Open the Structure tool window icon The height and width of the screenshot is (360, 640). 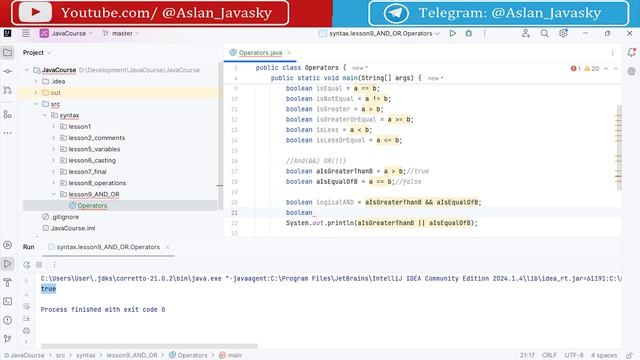point(7,114)
